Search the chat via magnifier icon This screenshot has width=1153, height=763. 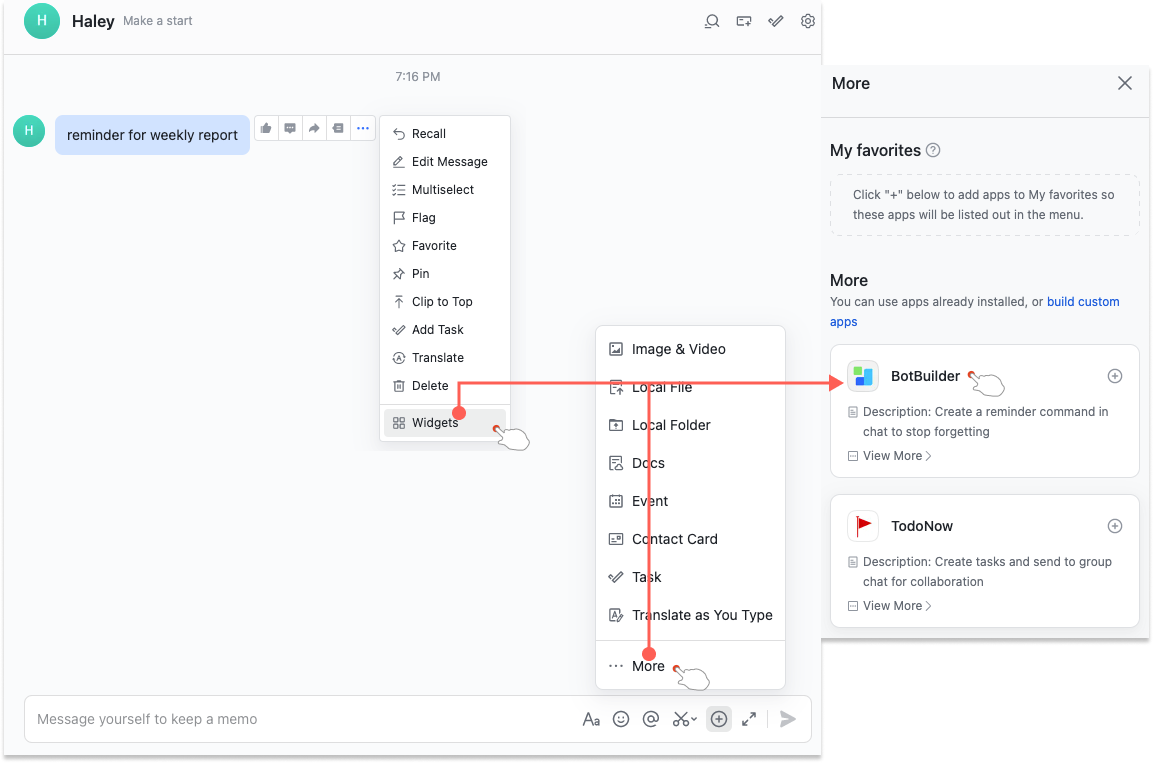tap(711, 20)
